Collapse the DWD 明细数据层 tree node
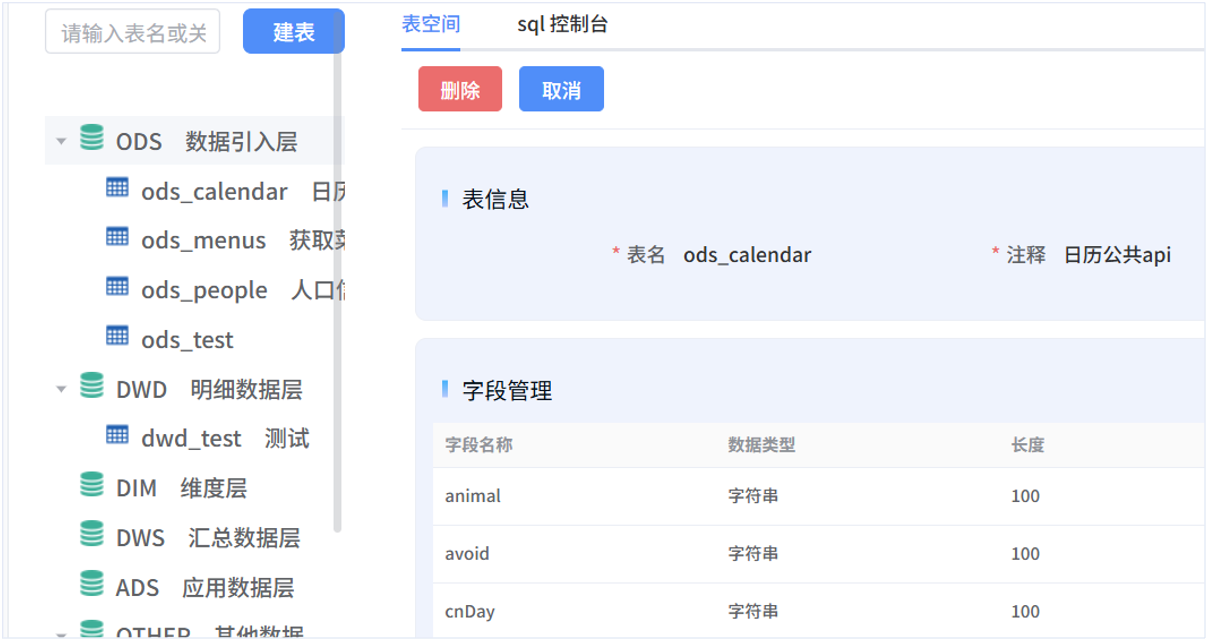The image size is (1206, 640). [61, 389]
